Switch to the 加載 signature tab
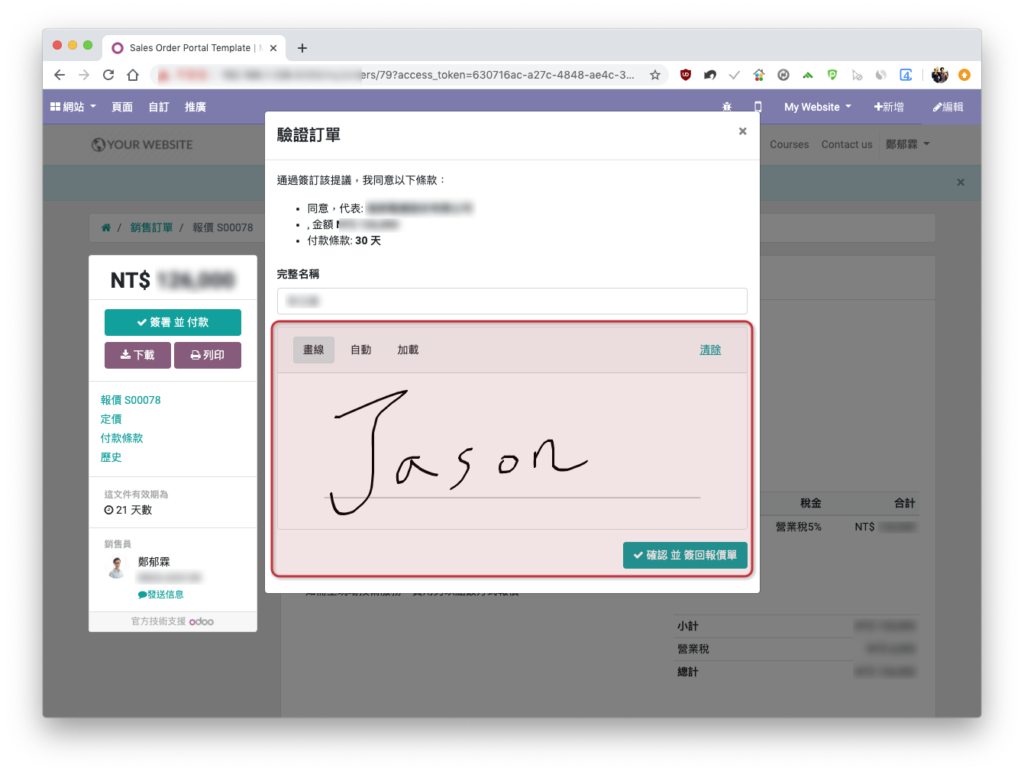The image size is (1024, 774). [x=408, y=349]
